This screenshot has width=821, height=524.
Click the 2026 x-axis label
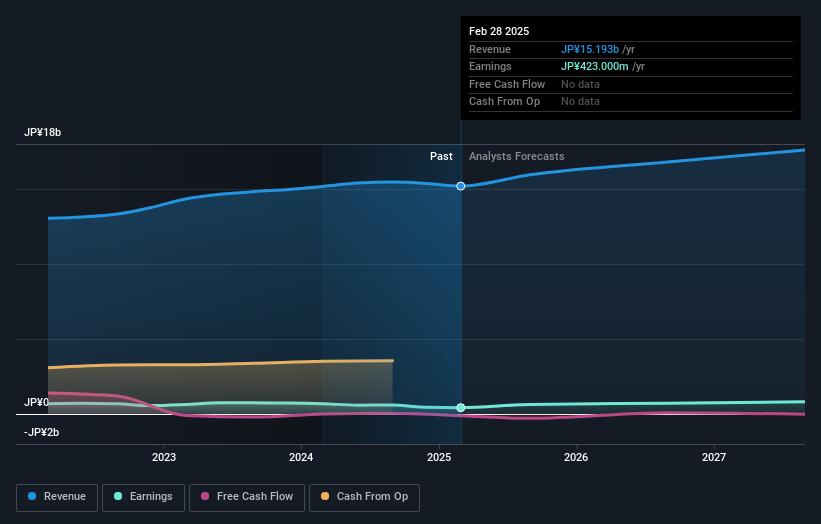point(576,458)
